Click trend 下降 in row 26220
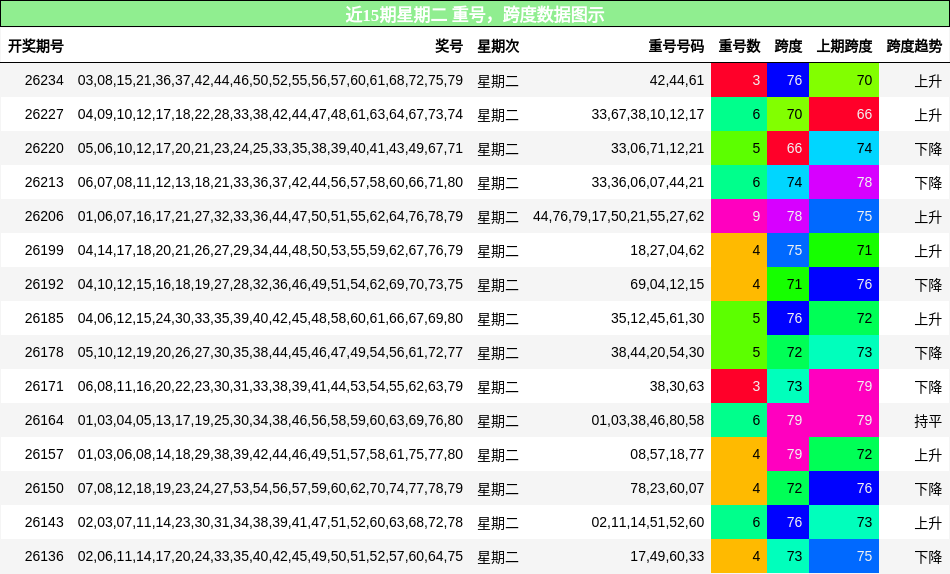950x574 pixels. click(x=928, y=149)
